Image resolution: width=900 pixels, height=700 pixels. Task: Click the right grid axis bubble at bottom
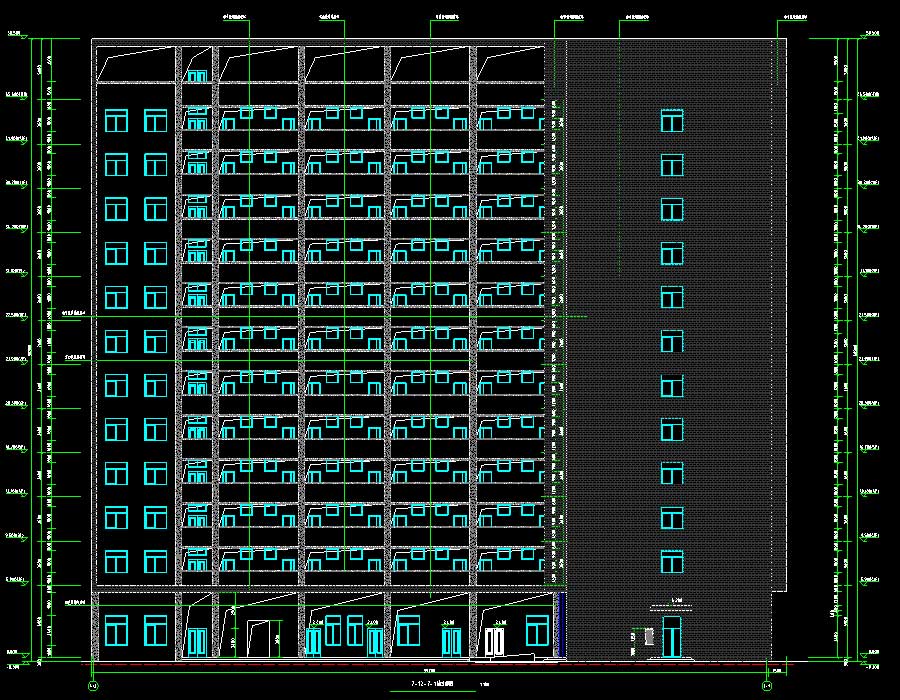767,686
